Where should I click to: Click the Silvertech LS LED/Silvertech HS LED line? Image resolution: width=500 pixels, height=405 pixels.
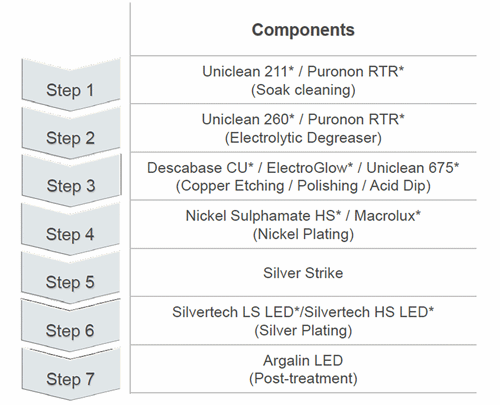tap(303, 312)
